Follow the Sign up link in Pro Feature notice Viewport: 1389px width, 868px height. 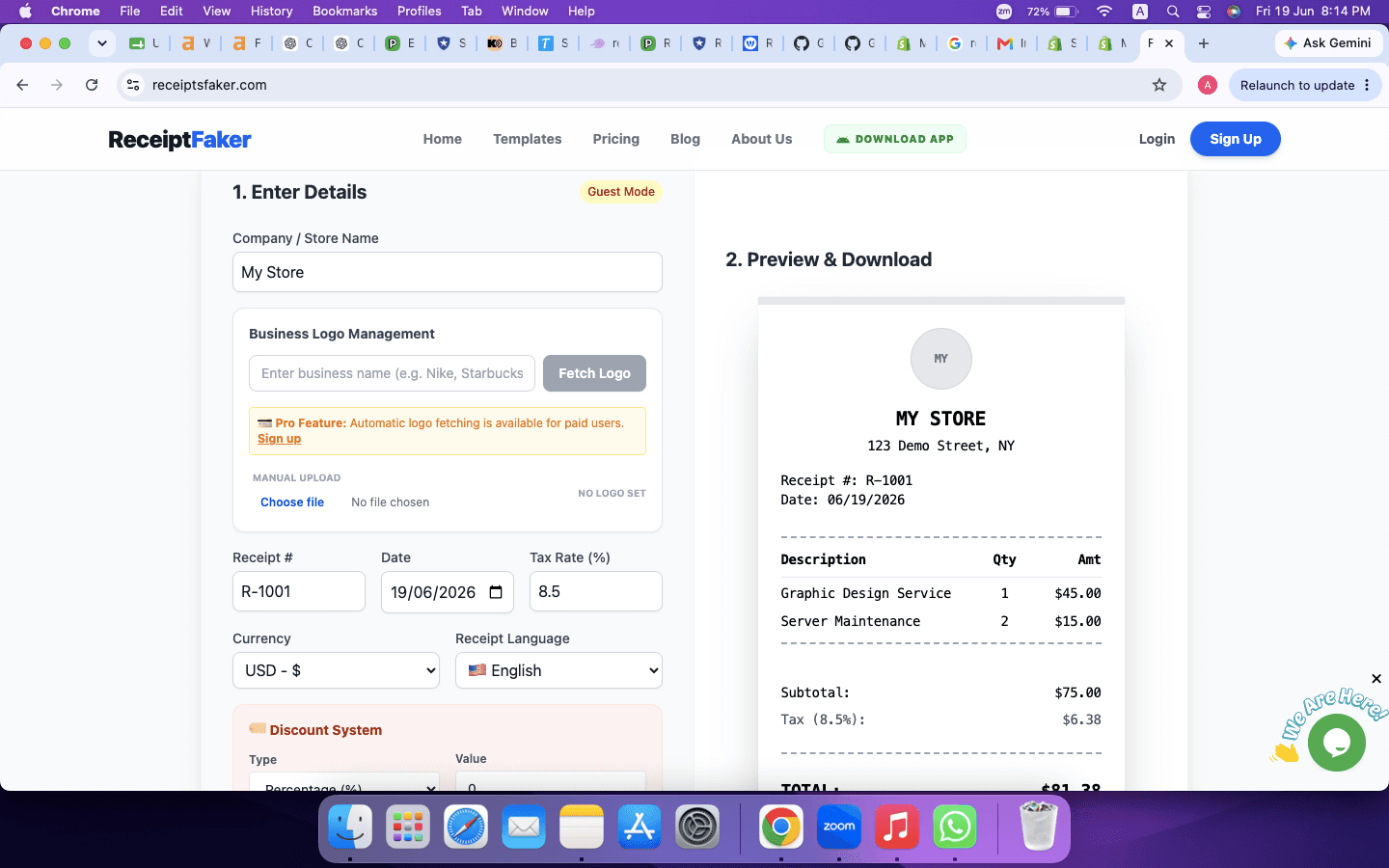279,439
